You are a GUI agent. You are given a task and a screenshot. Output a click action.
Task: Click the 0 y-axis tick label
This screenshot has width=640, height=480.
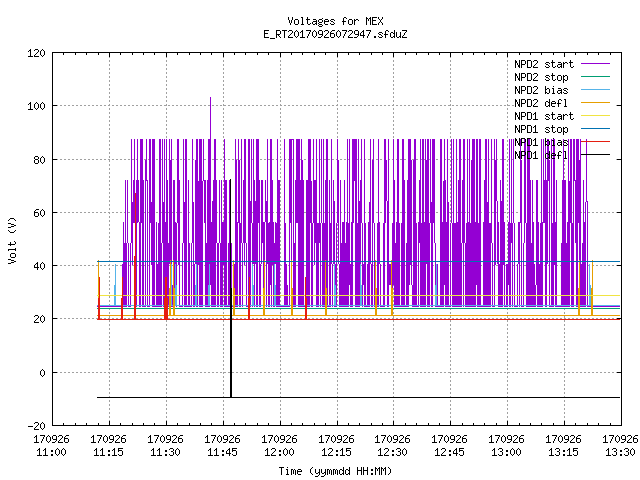tap(42, 373)
